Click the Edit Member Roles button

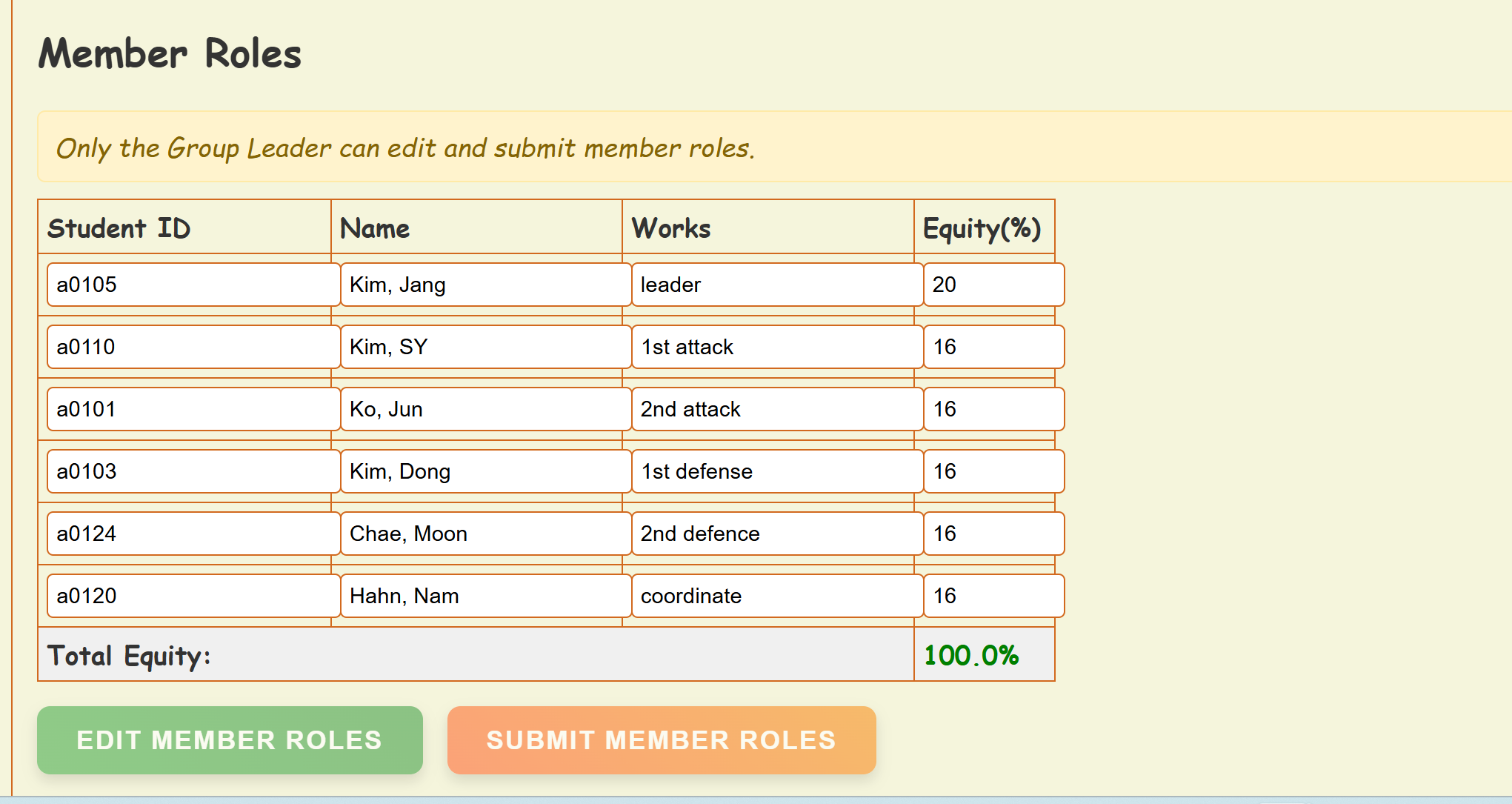tap(230, 740)
